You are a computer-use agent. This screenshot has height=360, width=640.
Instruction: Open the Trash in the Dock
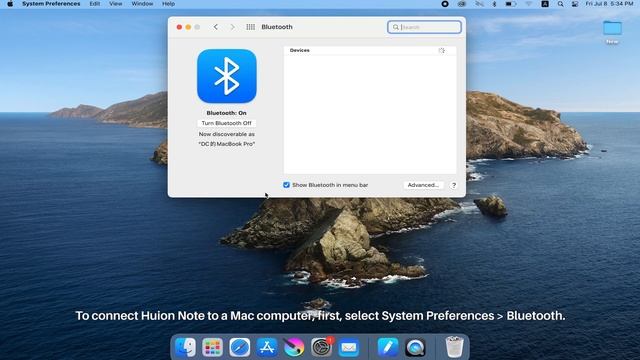(x=454, y=347)
